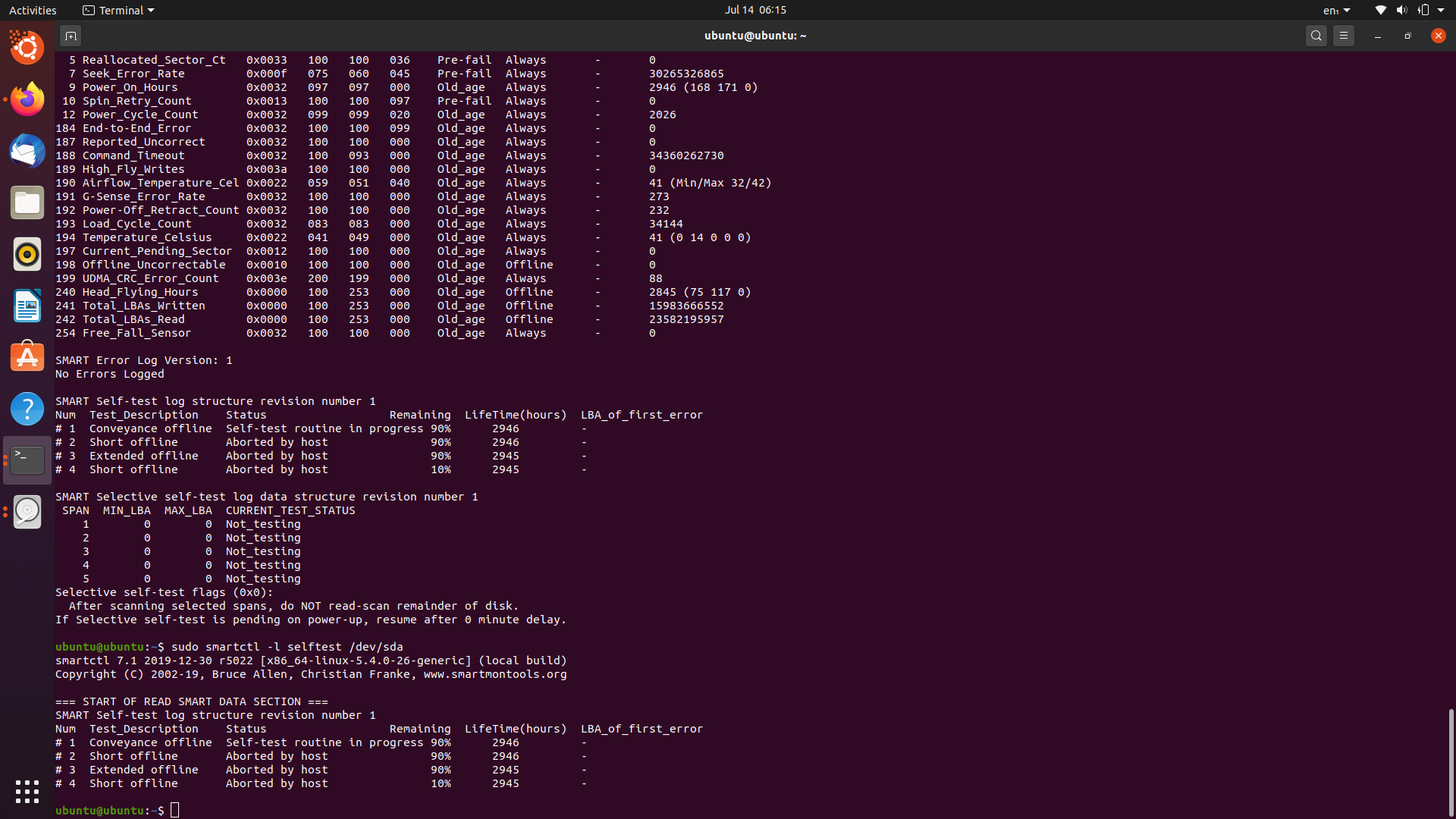Open the volume indicator icon
Viewport: 1456px width, 819px height.
coord(1401,10)
